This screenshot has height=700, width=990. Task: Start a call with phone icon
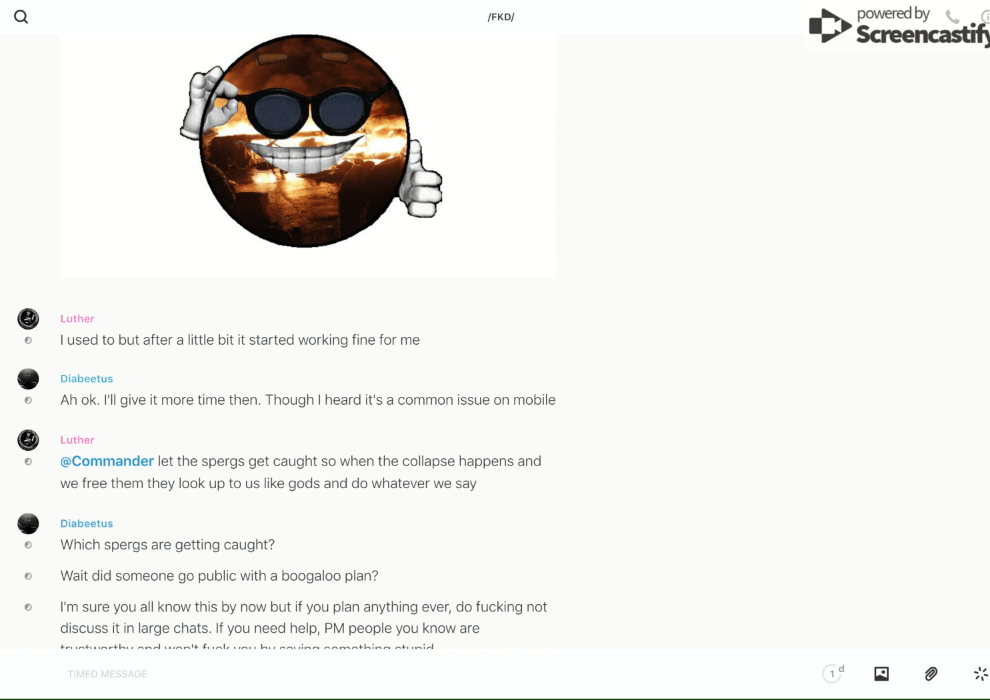(x=952, y=16)
